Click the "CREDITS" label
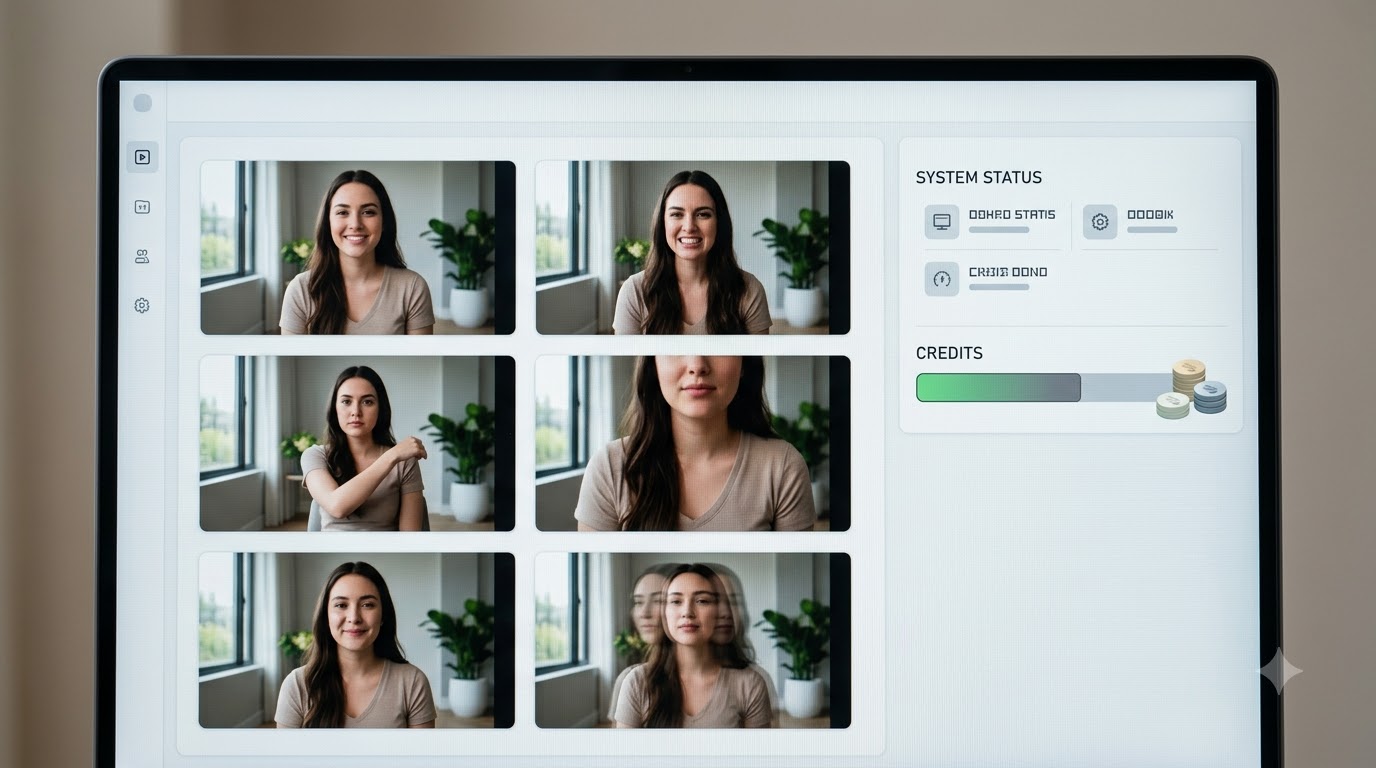Screen dimensions: 1376x768 click(x=949, y=353)
